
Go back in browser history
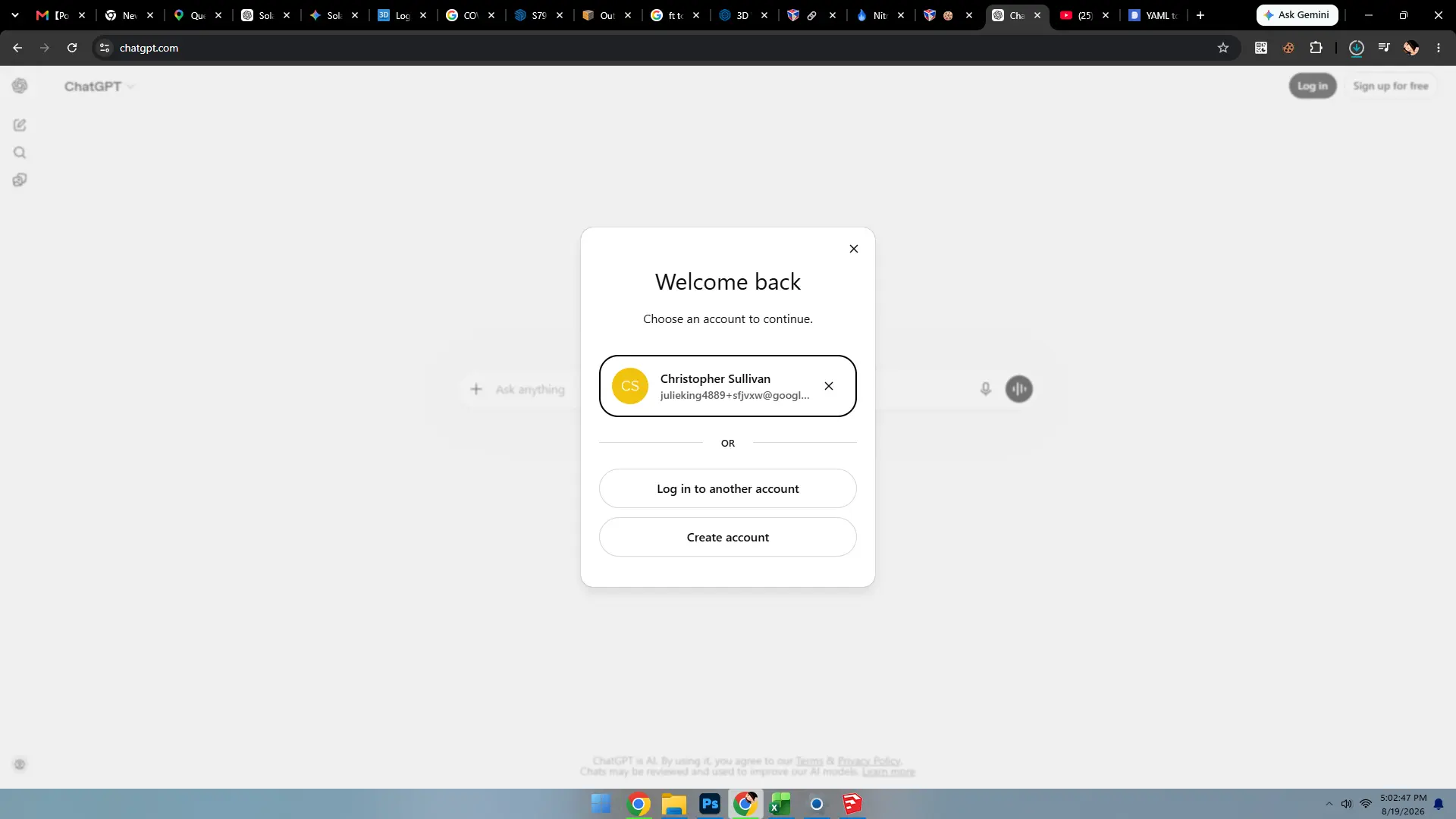point(17,48)
